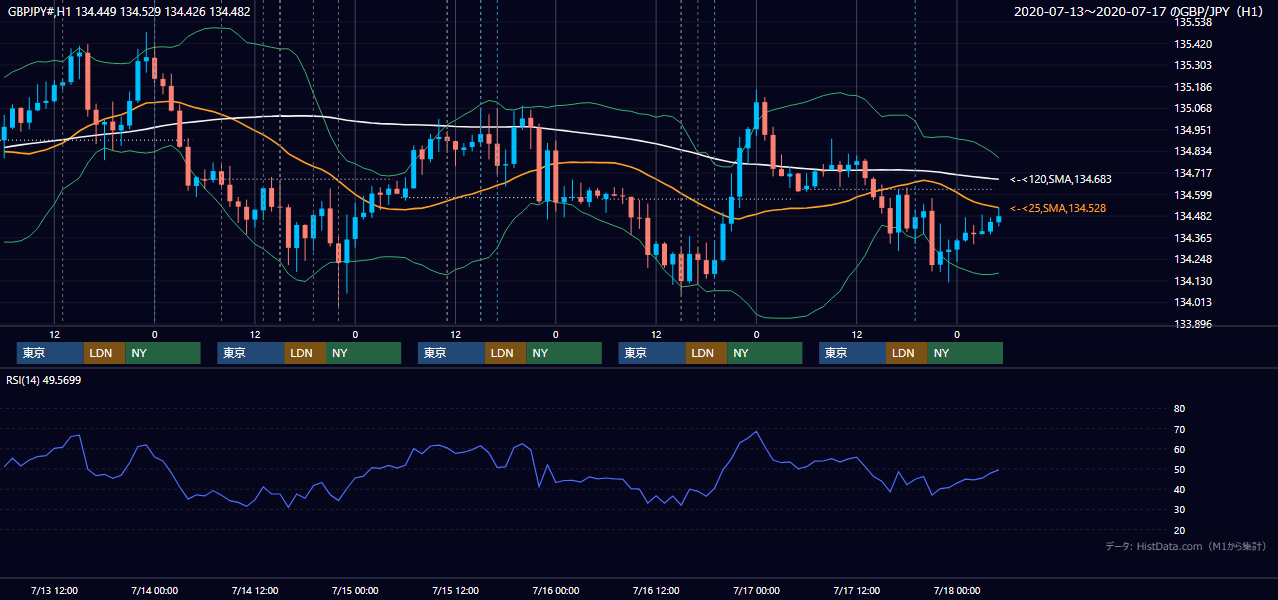Click price axis label 134.951
The height and width of the screenshot is (600, 1278).
pos(1193,130)
